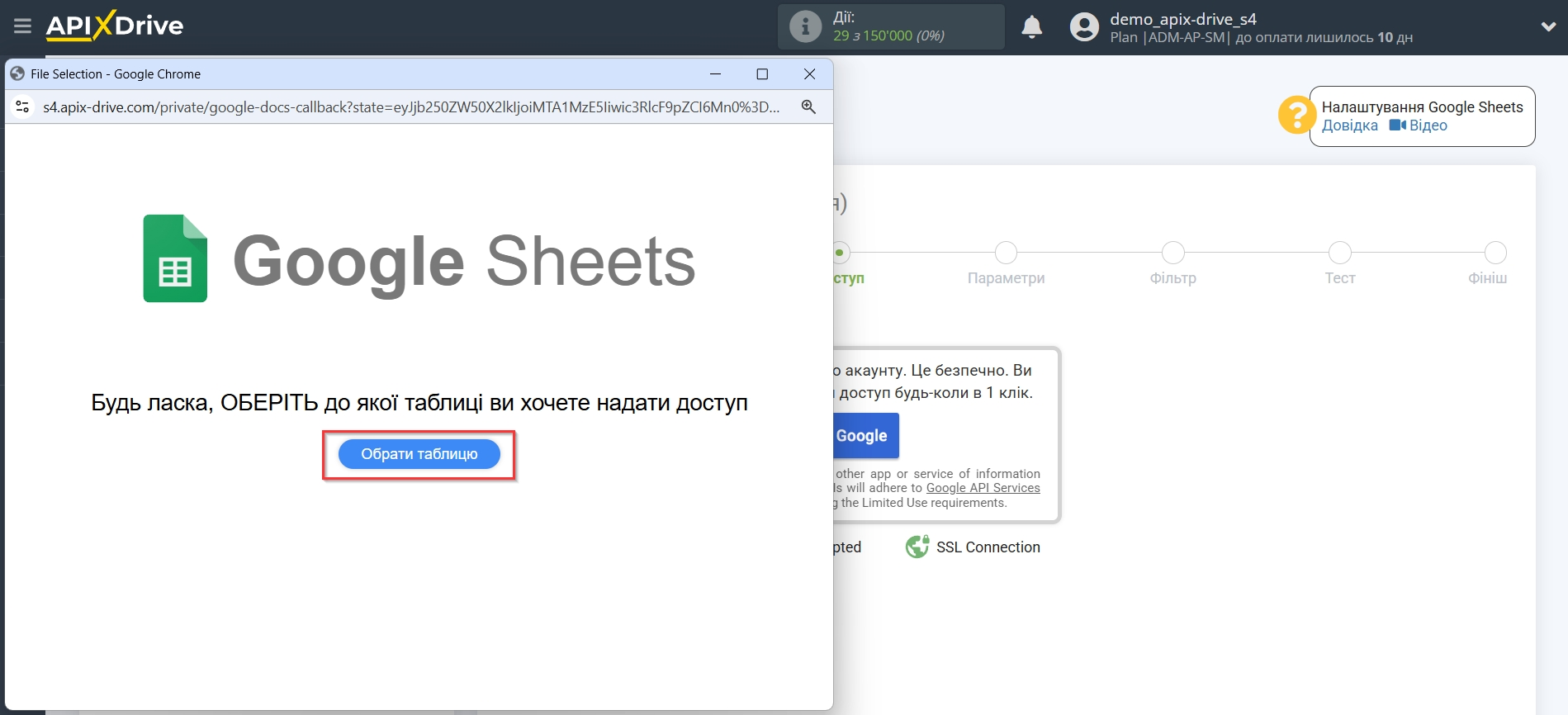Open the hamburger menu in APIXDrive header

[x=22, y=26]
